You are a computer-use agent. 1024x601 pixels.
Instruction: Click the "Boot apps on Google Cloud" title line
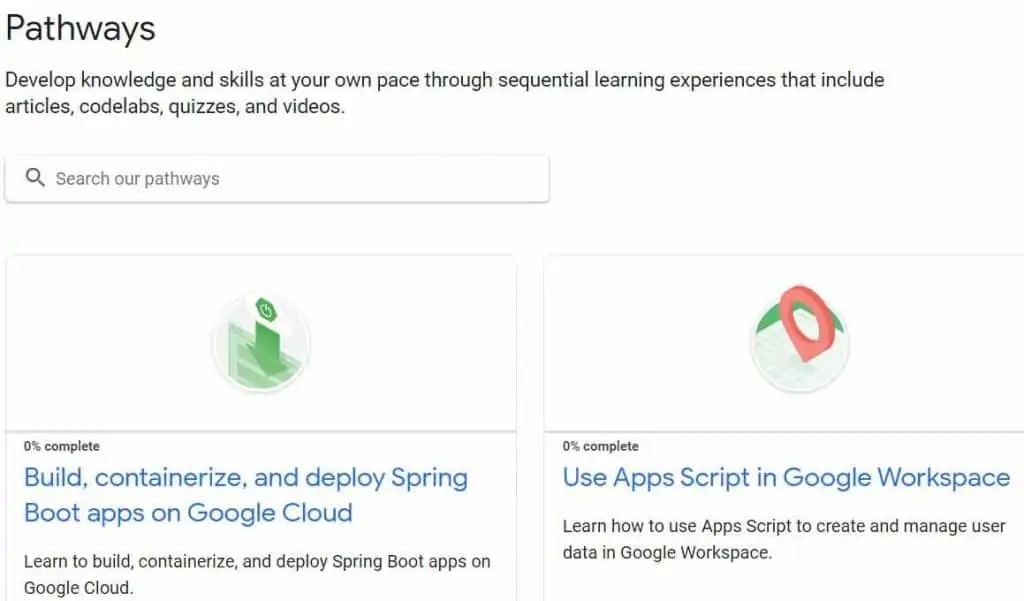(x=188, y=513)
